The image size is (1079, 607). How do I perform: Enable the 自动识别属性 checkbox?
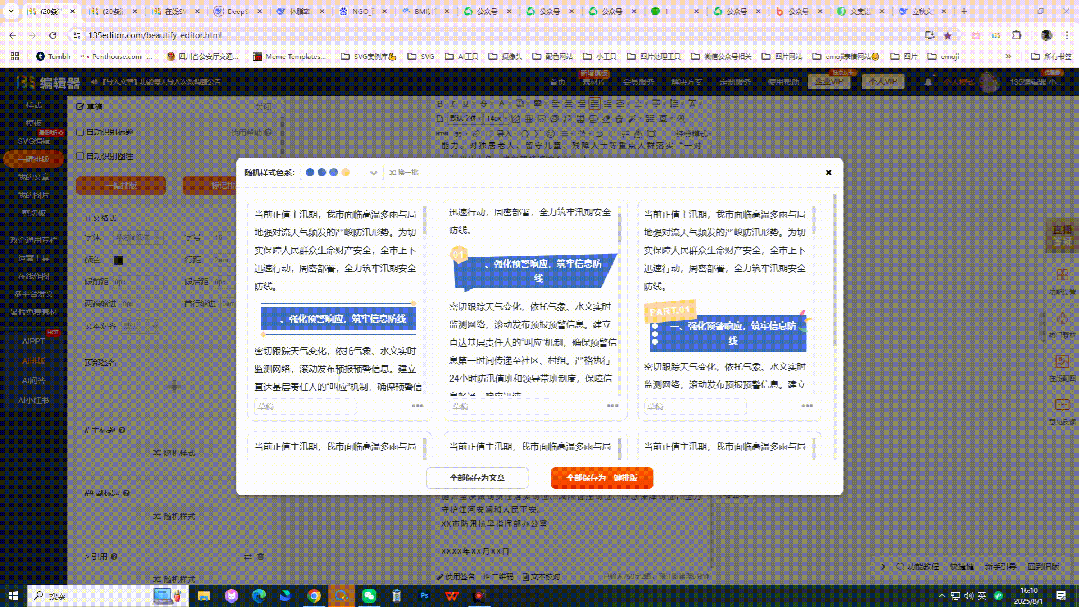coord(79,156)
